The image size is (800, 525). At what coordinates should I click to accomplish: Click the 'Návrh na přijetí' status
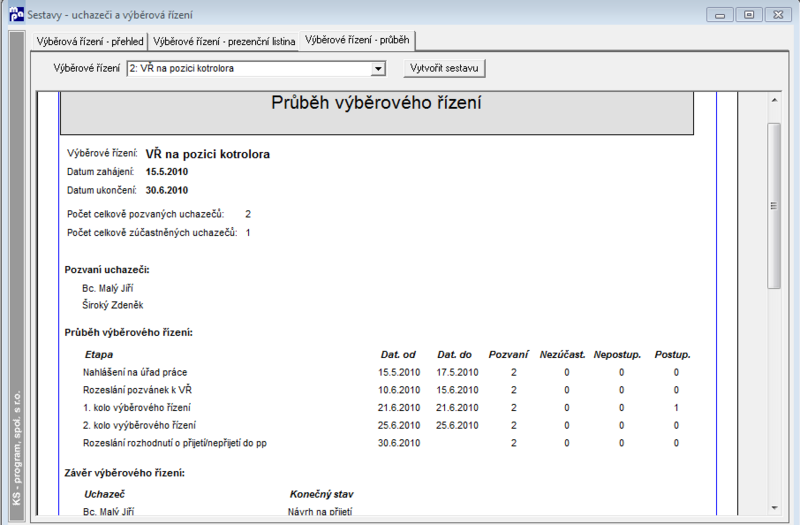pyautogui.click(x=320, y=511)
